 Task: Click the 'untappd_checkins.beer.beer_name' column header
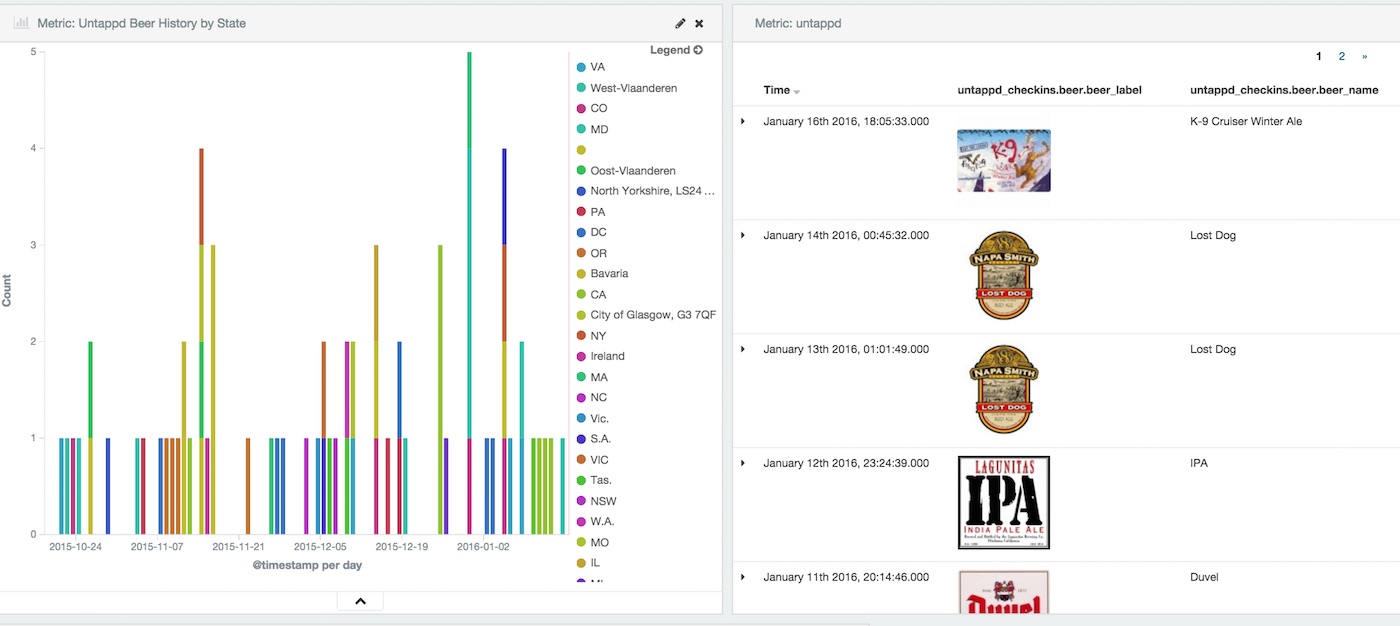click(1284, 90)
